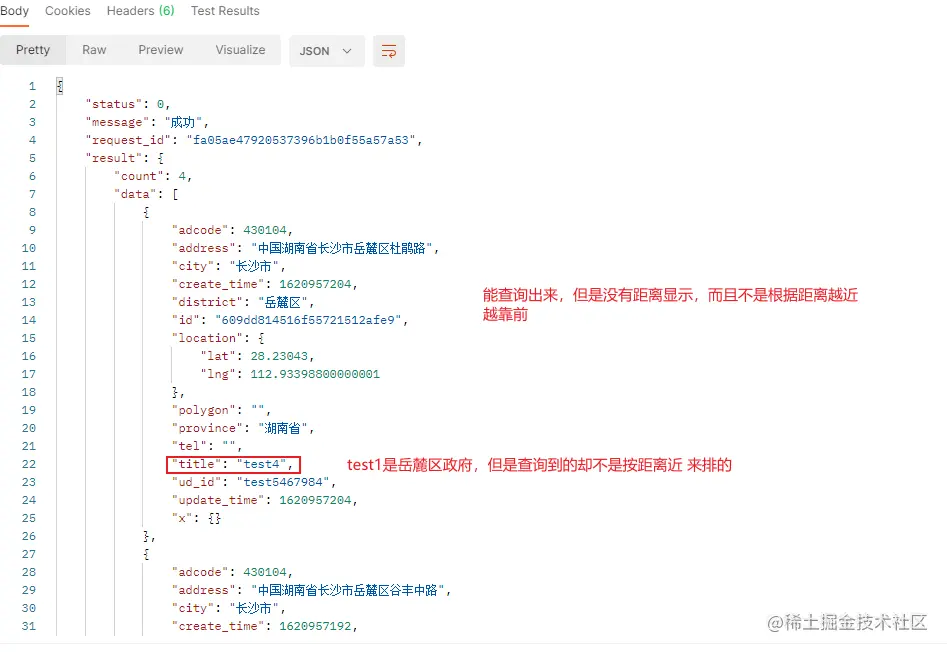
Task: Click the "polygon": "" line
Action: pos(222,410)
